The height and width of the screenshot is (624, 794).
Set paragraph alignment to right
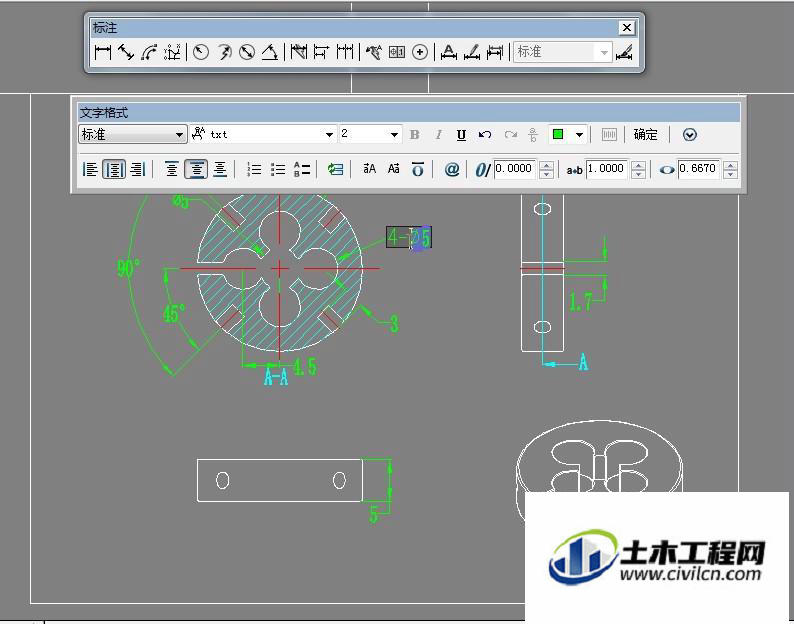click(x=138, y=169)
